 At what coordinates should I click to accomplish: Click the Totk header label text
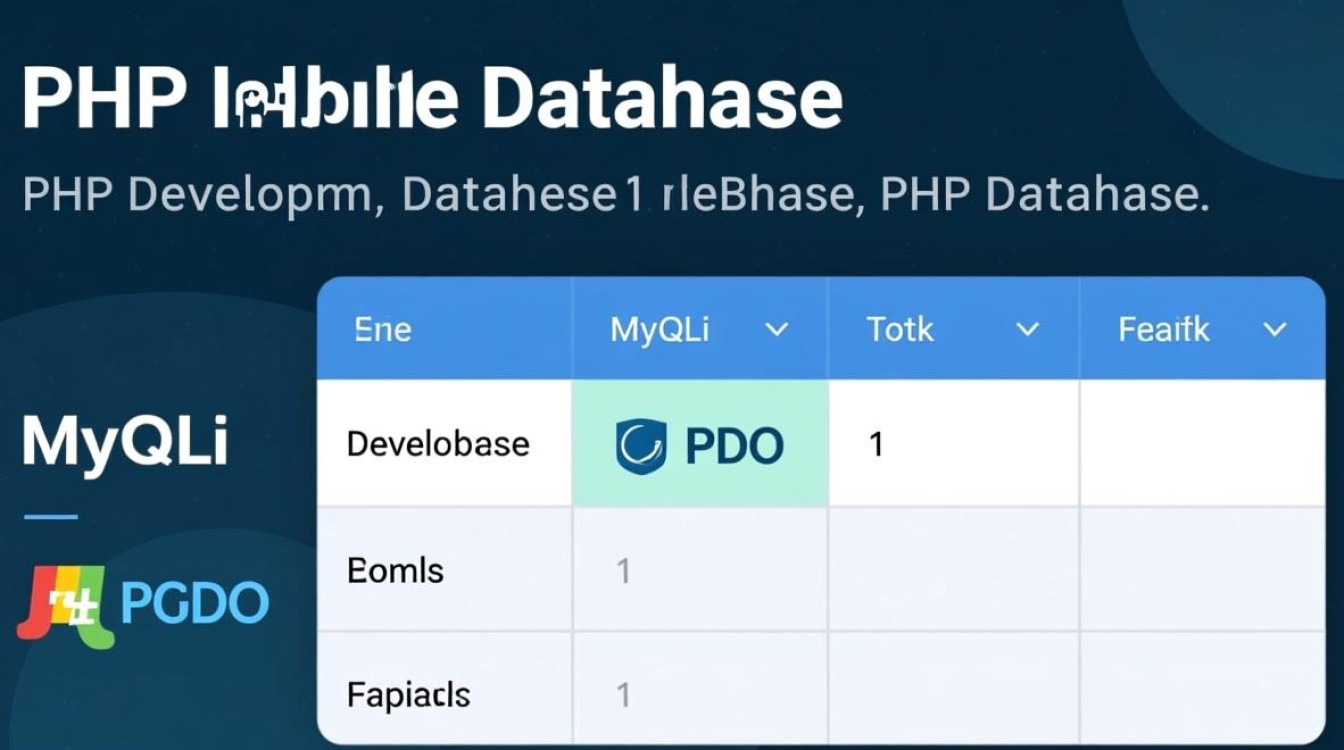(900, 330)
